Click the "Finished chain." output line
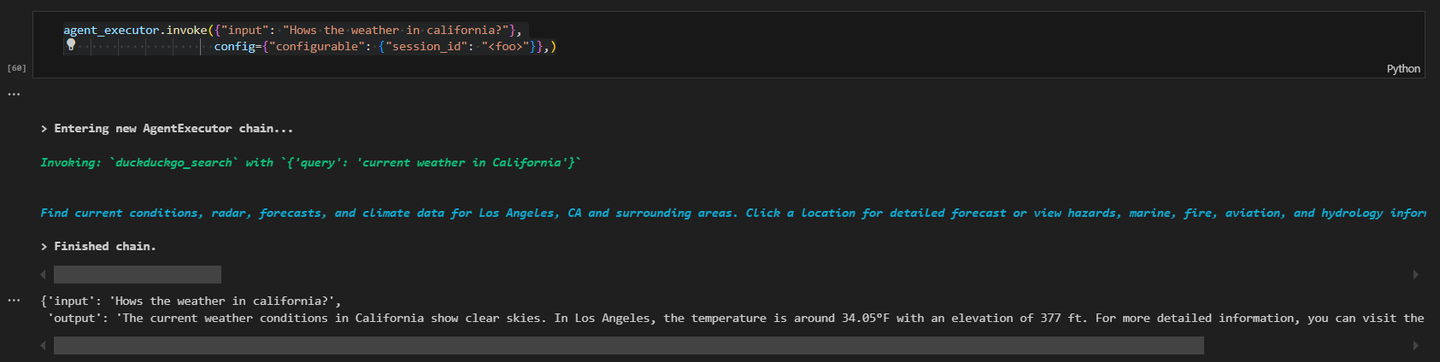 pos(98,246)
